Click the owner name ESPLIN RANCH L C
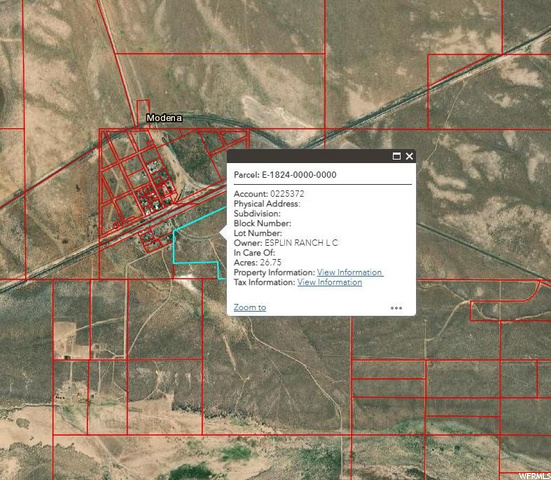This screenshot has width=551, height=480. [301, 243]
